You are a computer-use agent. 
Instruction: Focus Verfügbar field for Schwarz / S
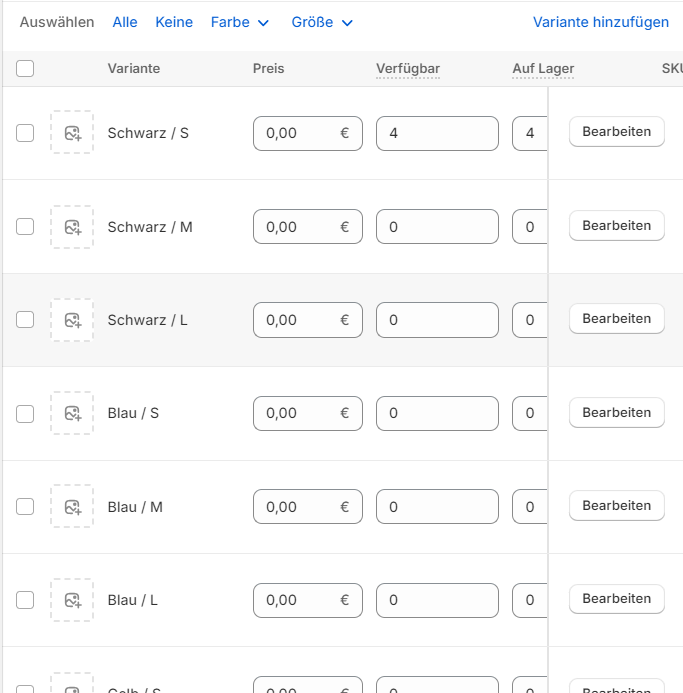(x=437, y=133)
